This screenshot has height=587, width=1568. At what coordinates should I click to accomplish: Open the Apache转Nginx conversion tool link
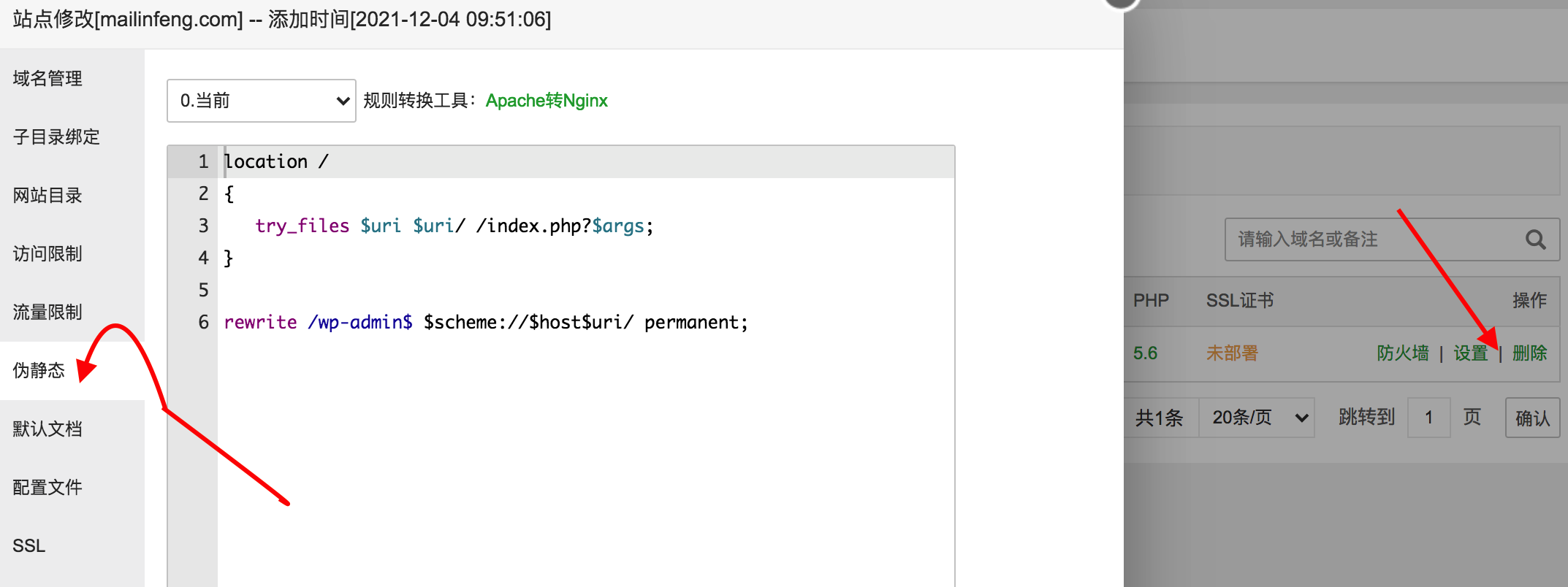546,101
